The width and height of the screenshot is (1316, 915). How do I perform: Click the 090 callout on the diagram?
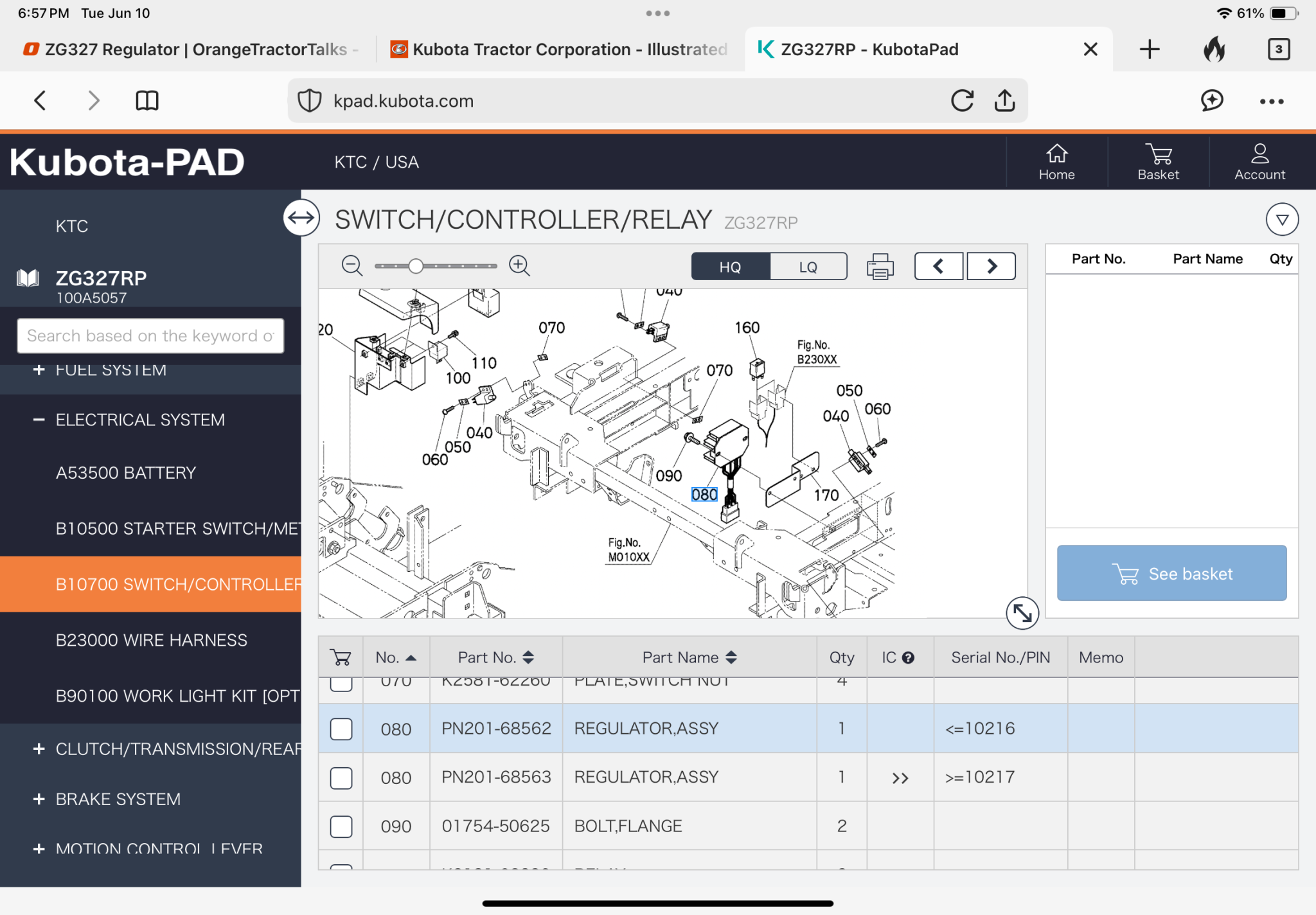pyautogui.click(x=669, y=476)
